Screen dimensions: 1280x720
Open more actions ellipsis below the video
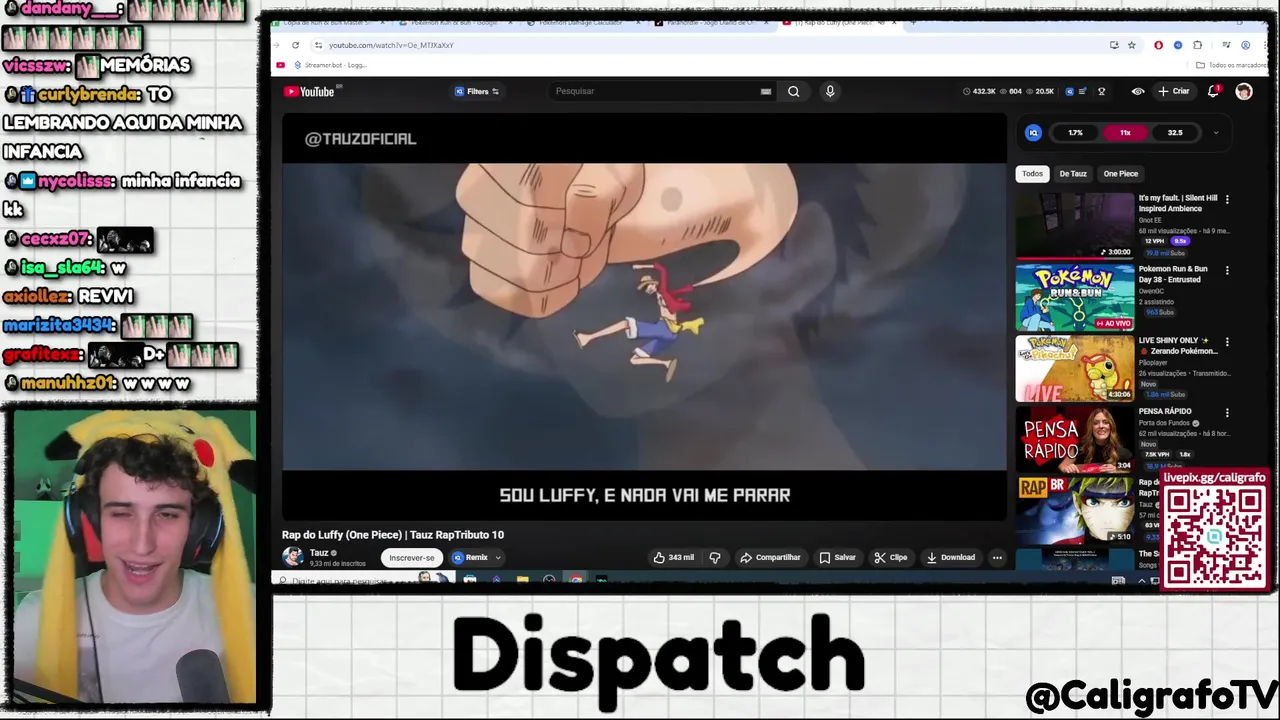tap(997, 557)
